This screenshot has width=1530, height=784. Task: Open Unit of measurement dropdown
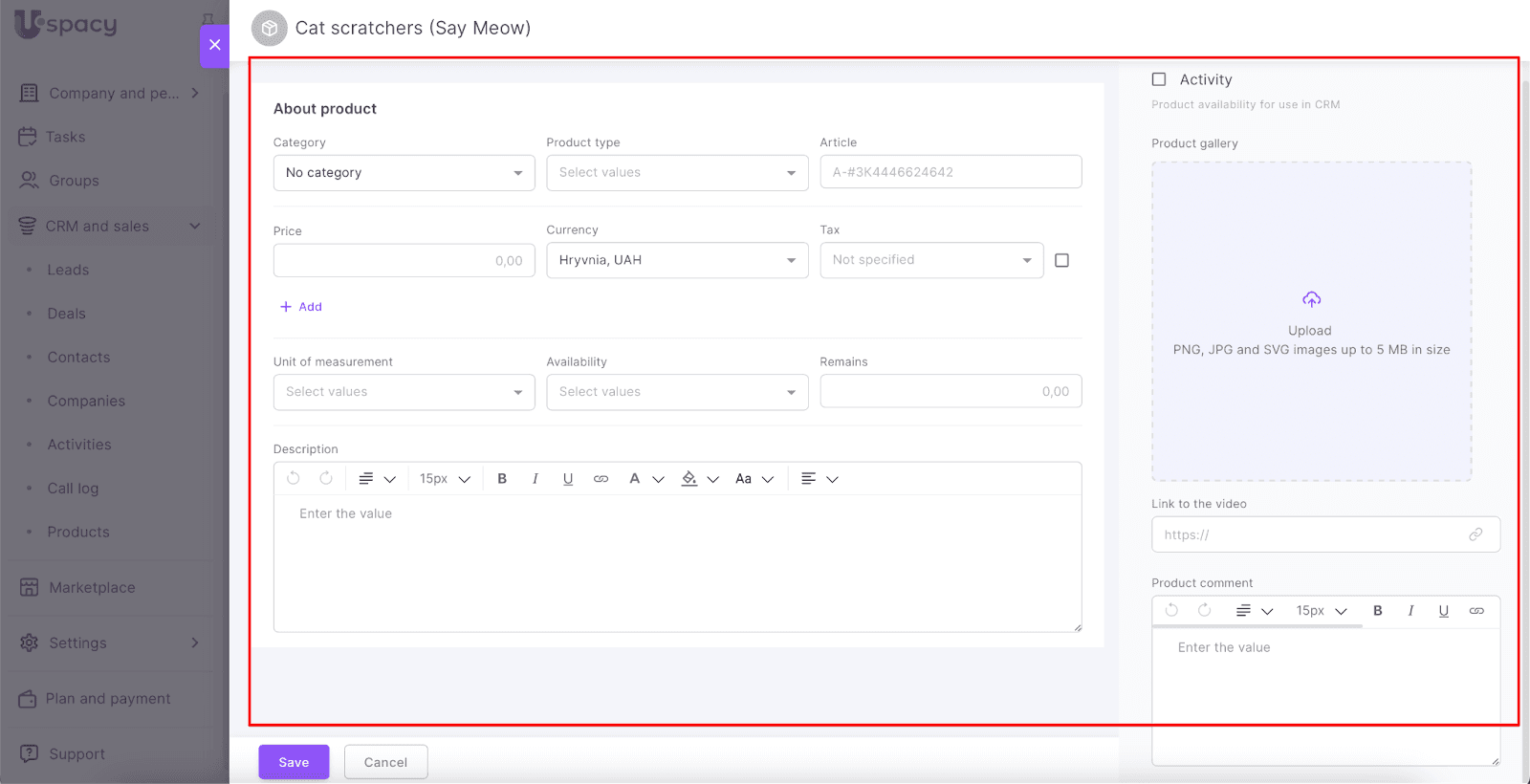tap(404, 392)
